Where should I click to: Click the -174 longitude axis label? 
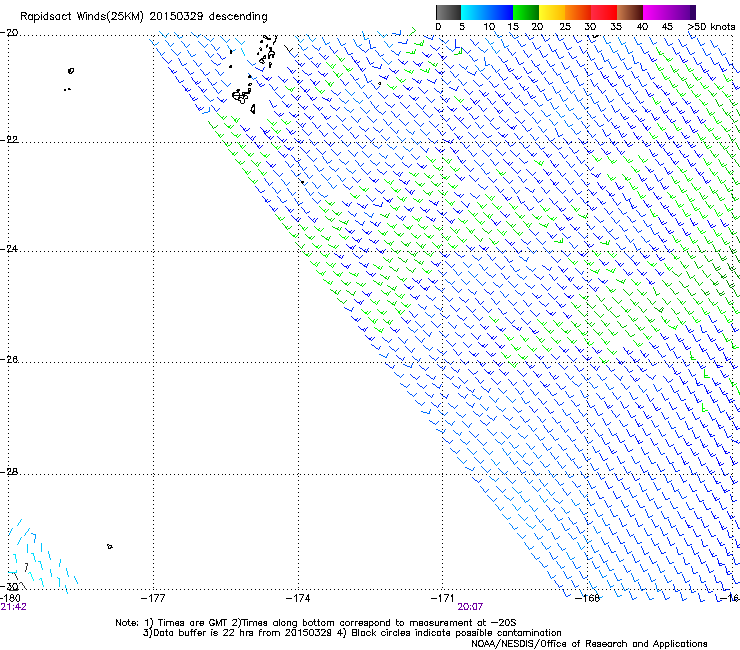[x=298, y=598]
